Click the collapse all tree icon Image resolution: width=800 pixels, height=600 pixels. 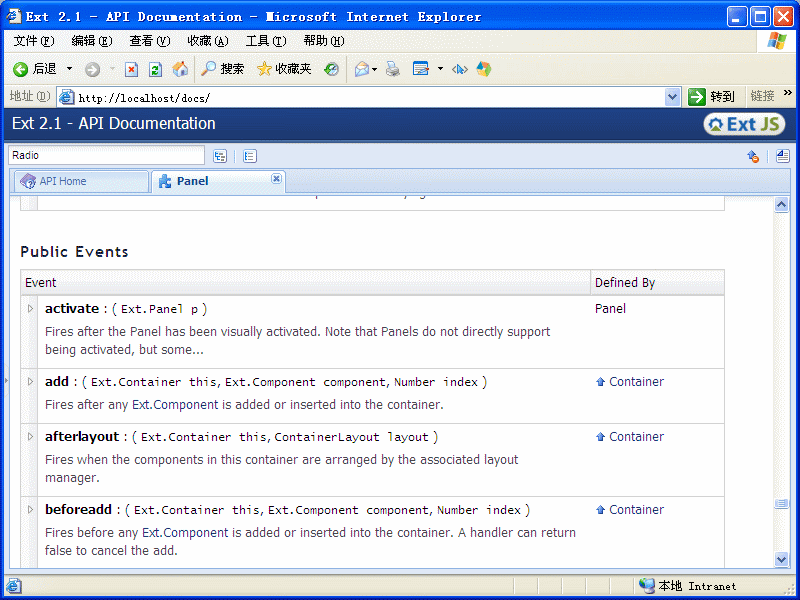point(249,156)
